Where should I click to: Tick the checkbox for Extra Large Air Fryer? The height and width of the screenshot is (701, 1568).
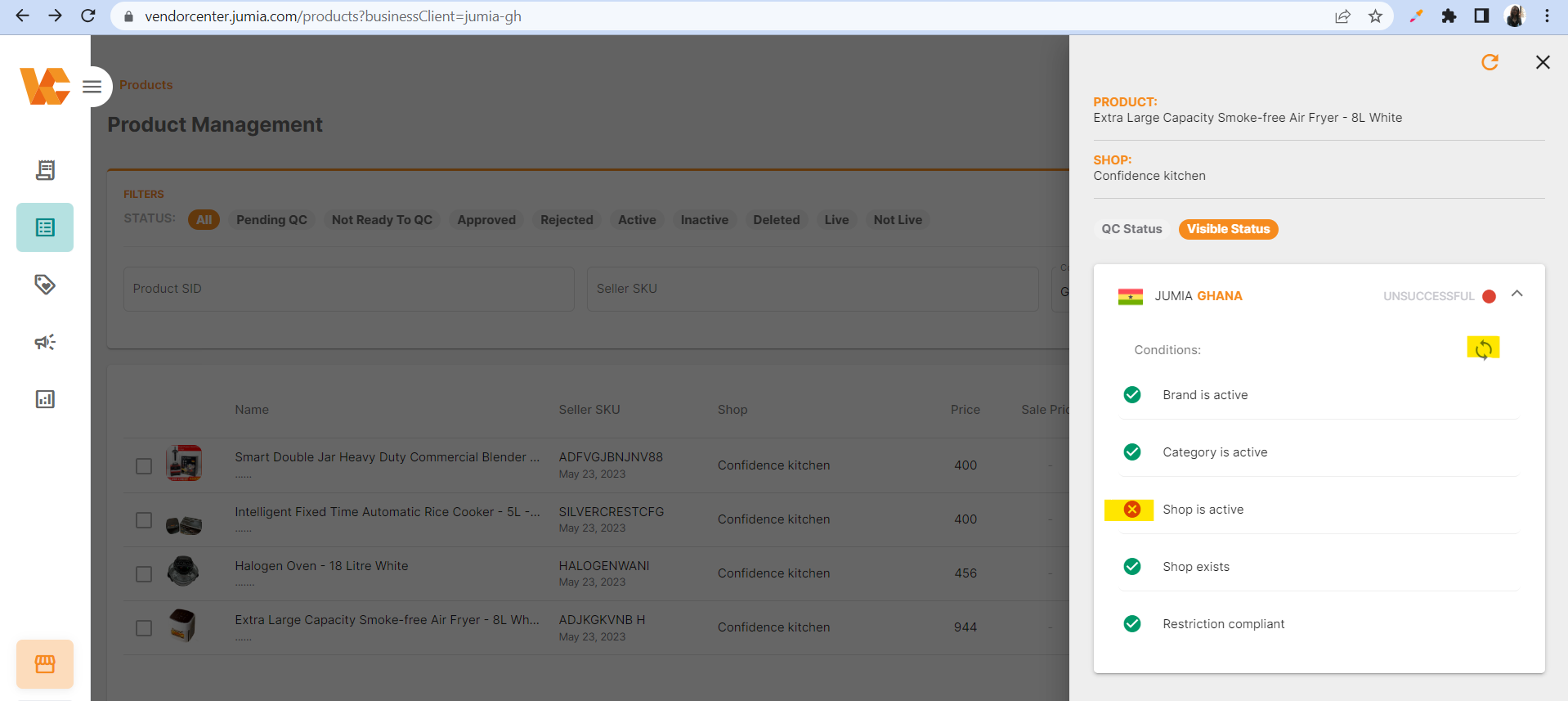pyautogui.click(x=144, y=628)
